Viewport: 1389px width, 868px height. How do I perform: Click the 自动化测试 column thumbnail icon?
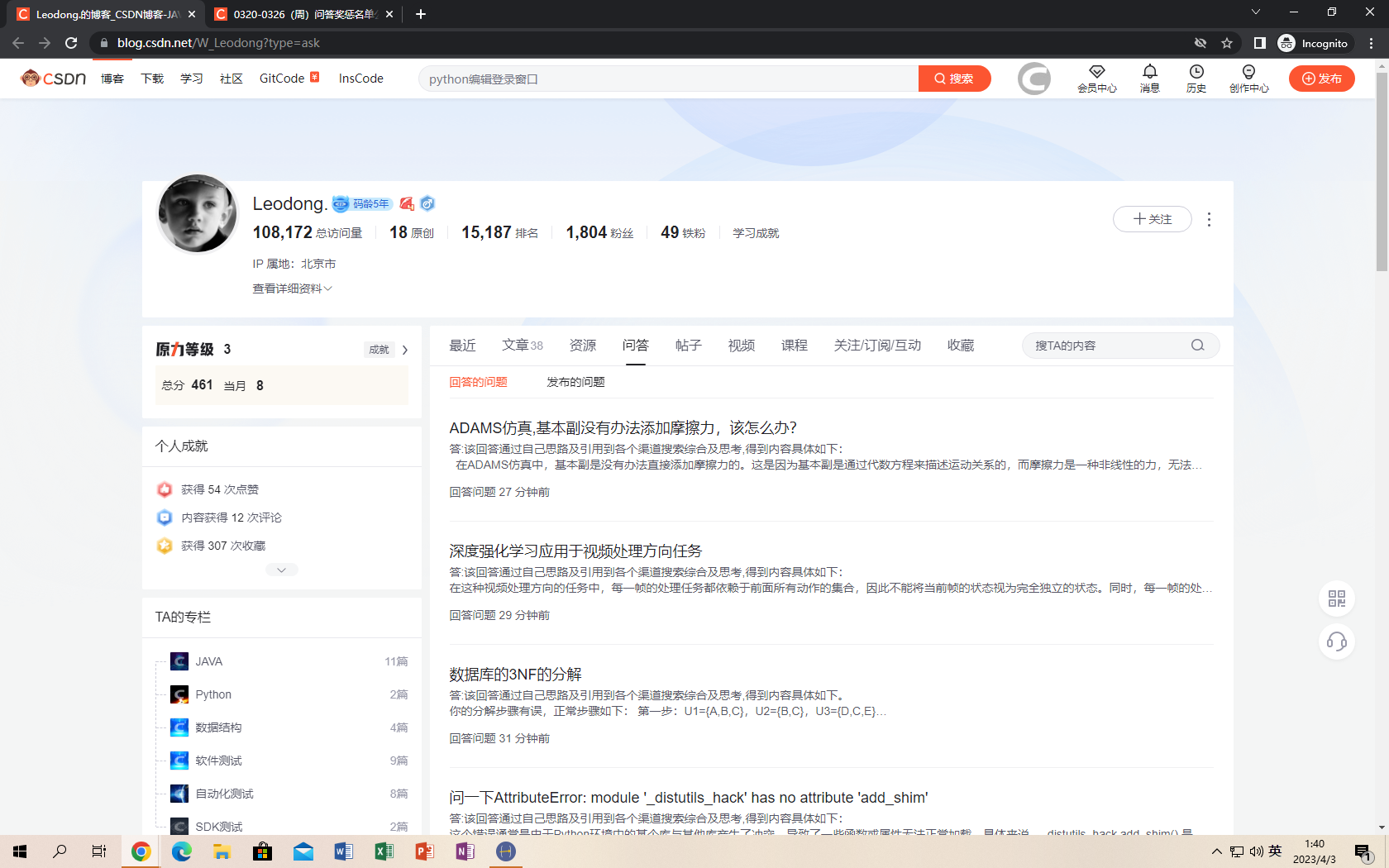(x=179, y=794)
